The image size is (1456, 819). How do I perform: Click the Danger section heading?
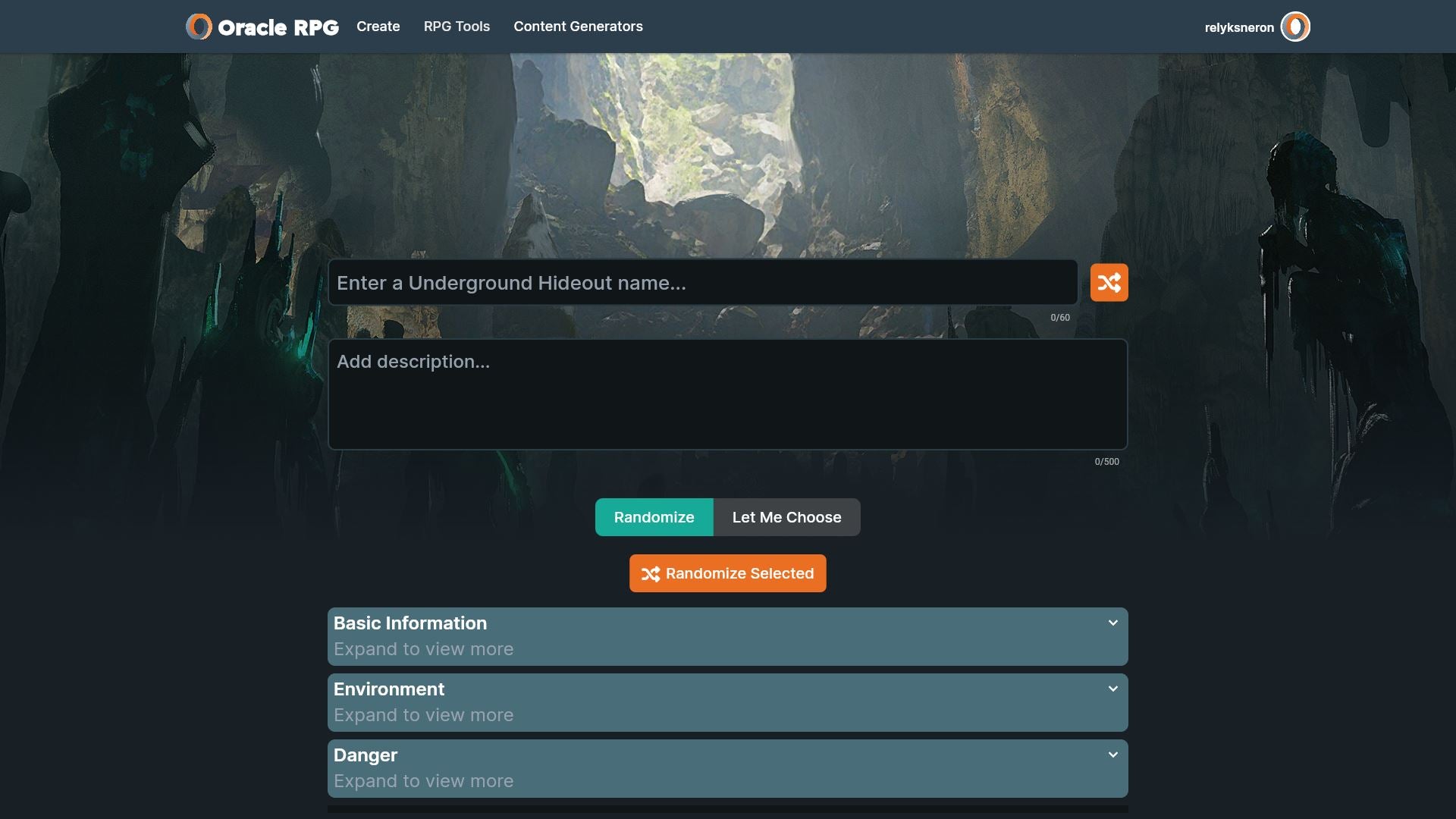pos(366,755)
